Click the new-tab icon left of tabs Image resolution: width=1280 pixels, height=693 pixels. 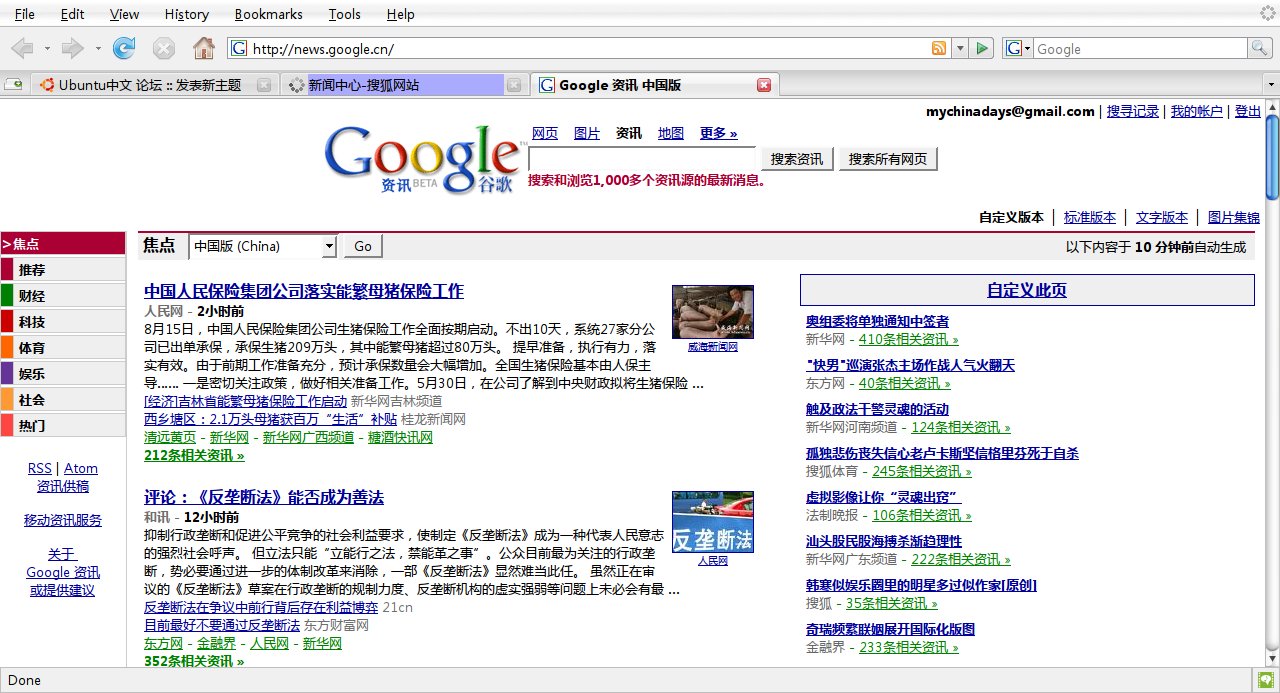[14, 85]
